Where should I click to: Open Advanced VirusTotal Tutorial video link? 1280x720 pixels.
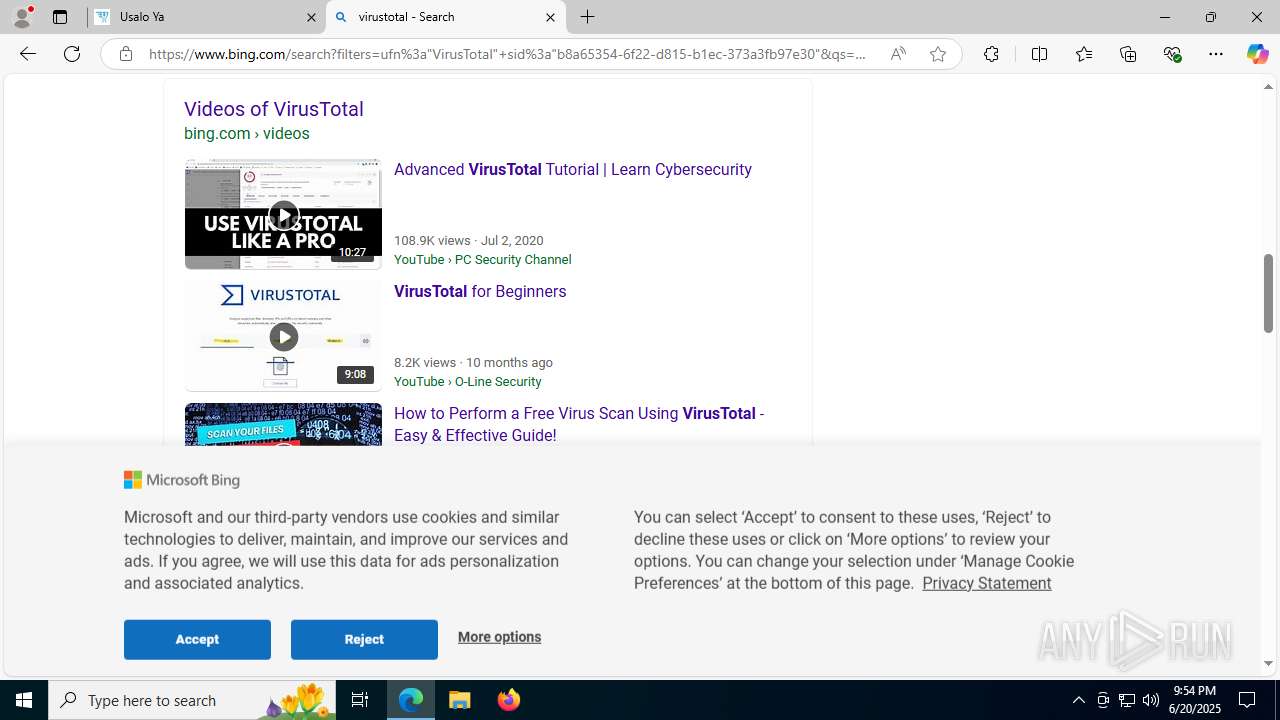click(x=573, y=169)
